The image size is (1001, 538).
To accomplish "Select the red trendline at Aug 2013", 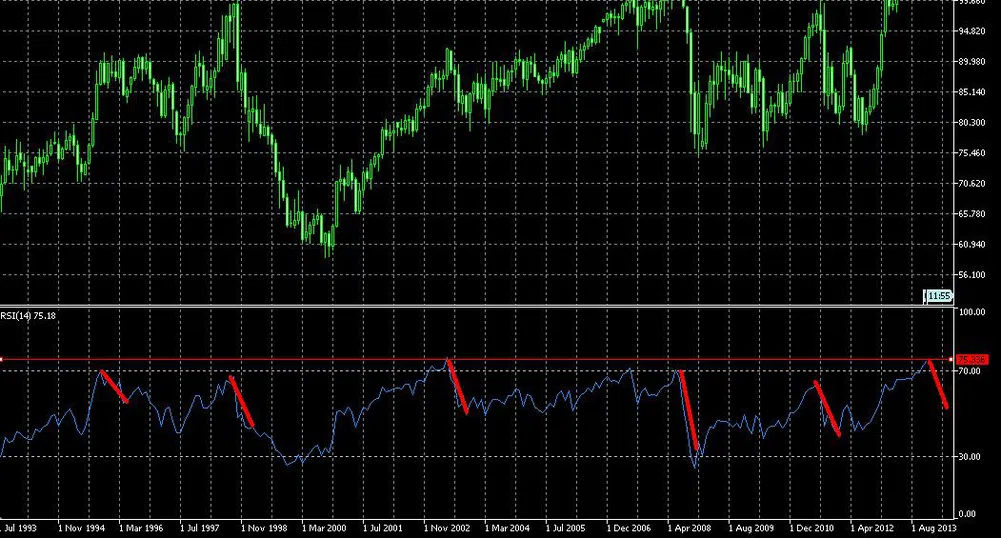I will (x=939, y=384).
